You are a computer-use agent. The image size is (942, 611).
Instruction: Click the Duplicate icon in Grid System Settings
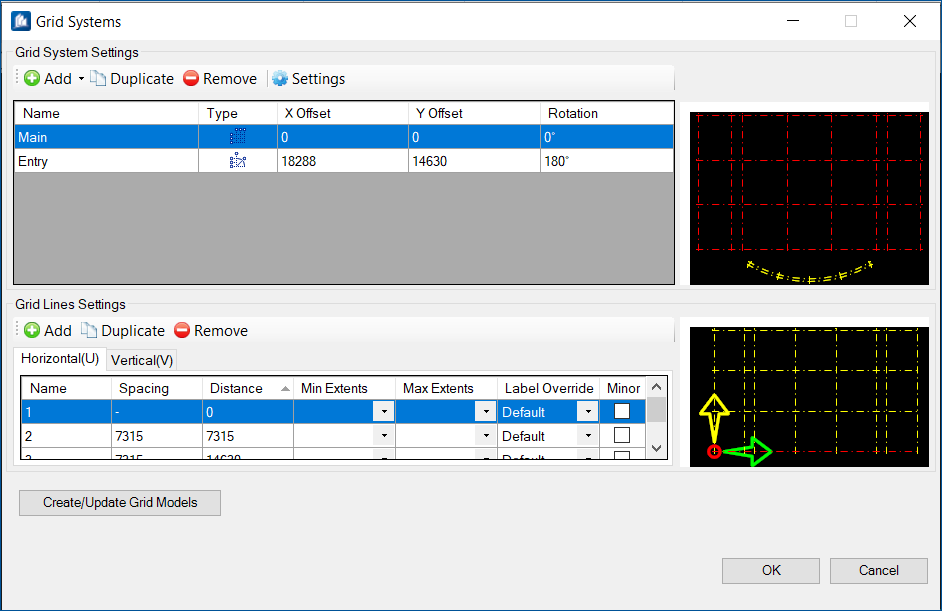[98, 79]
